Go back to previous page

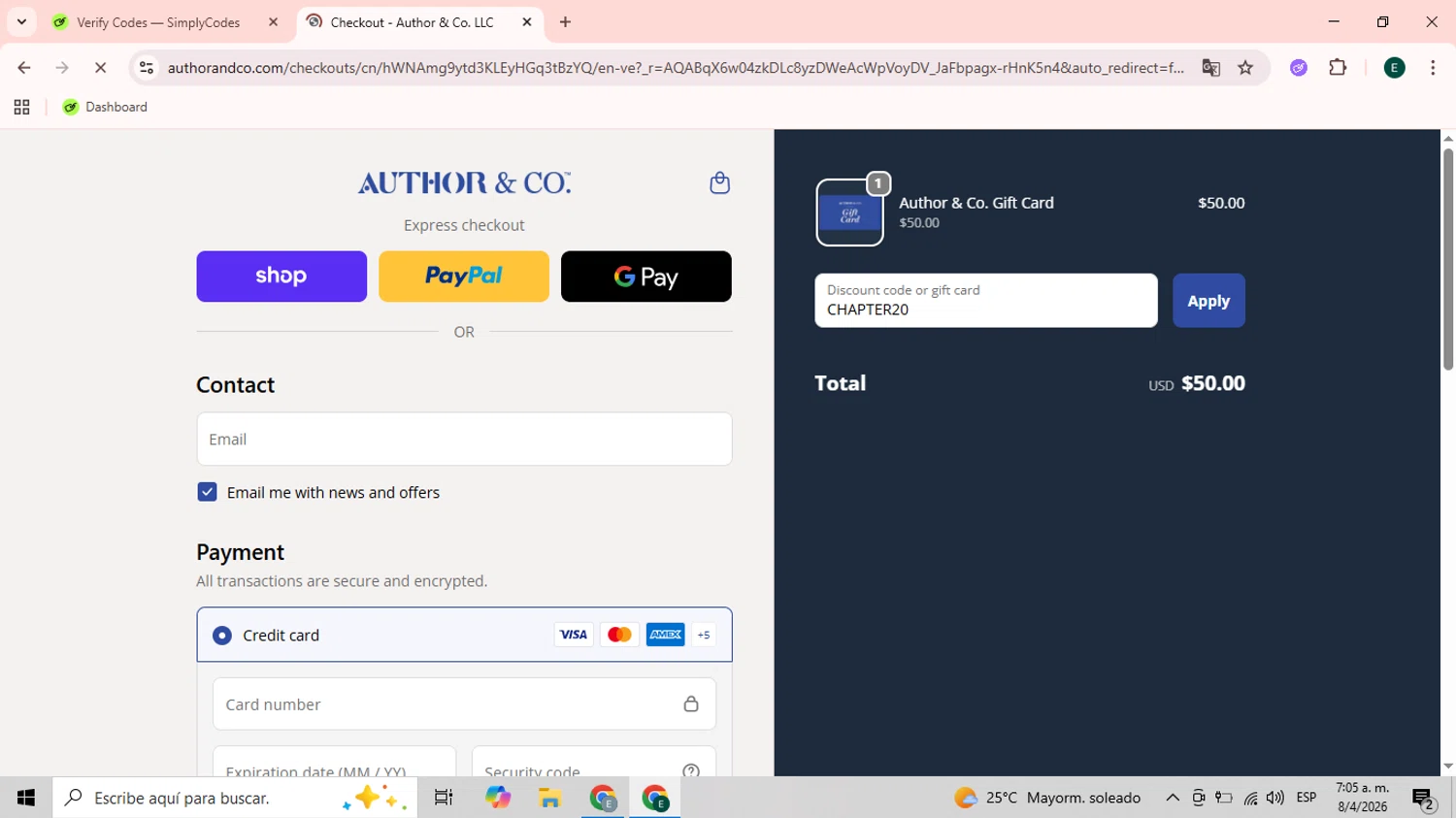click(x=24, y=68)
